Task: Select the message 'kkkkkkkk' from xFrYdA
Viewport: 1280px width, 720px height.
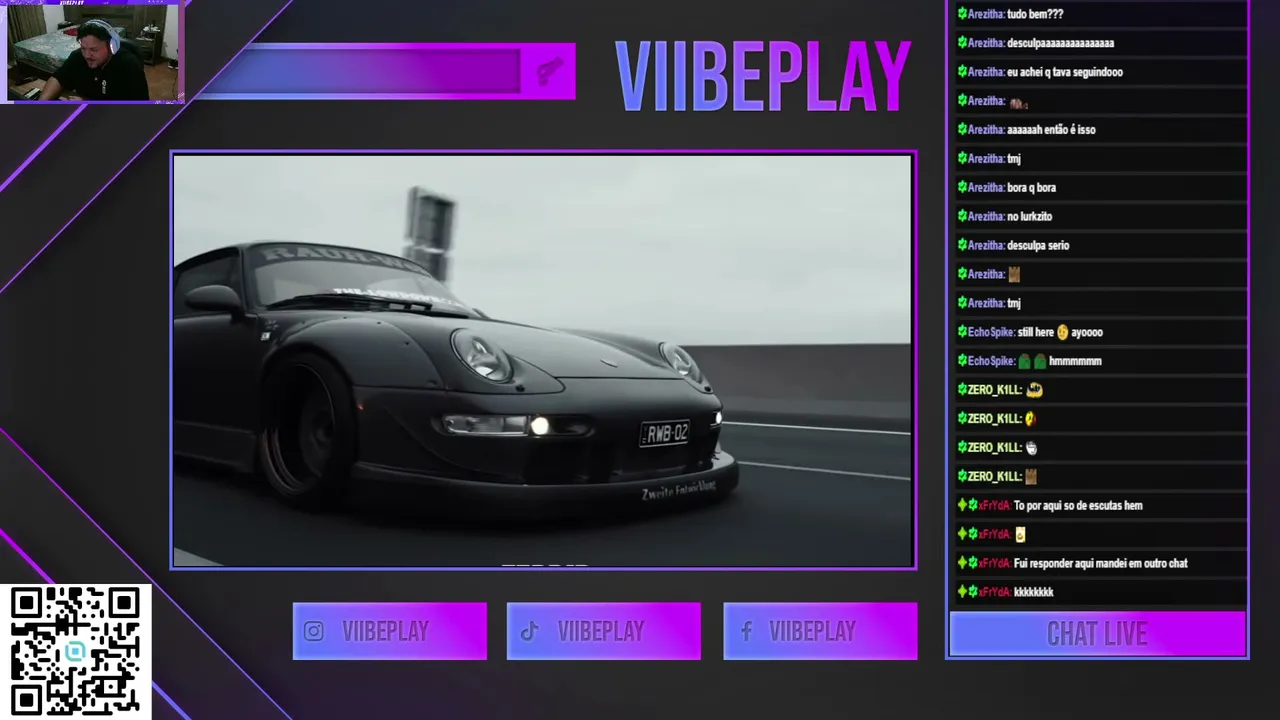Action: pos(1034,592)
